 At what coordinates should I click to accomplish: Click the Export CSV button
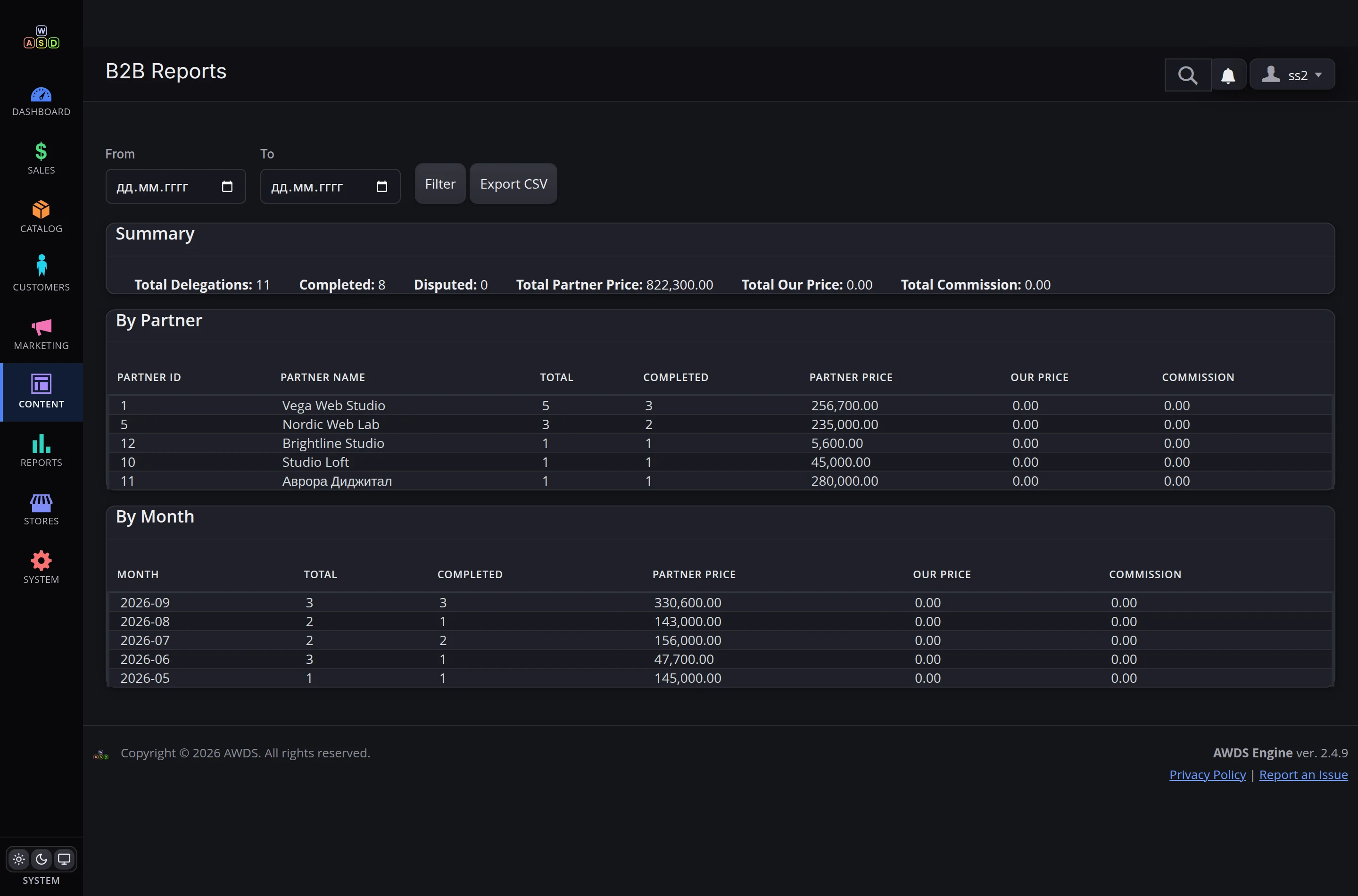[513, 184]
